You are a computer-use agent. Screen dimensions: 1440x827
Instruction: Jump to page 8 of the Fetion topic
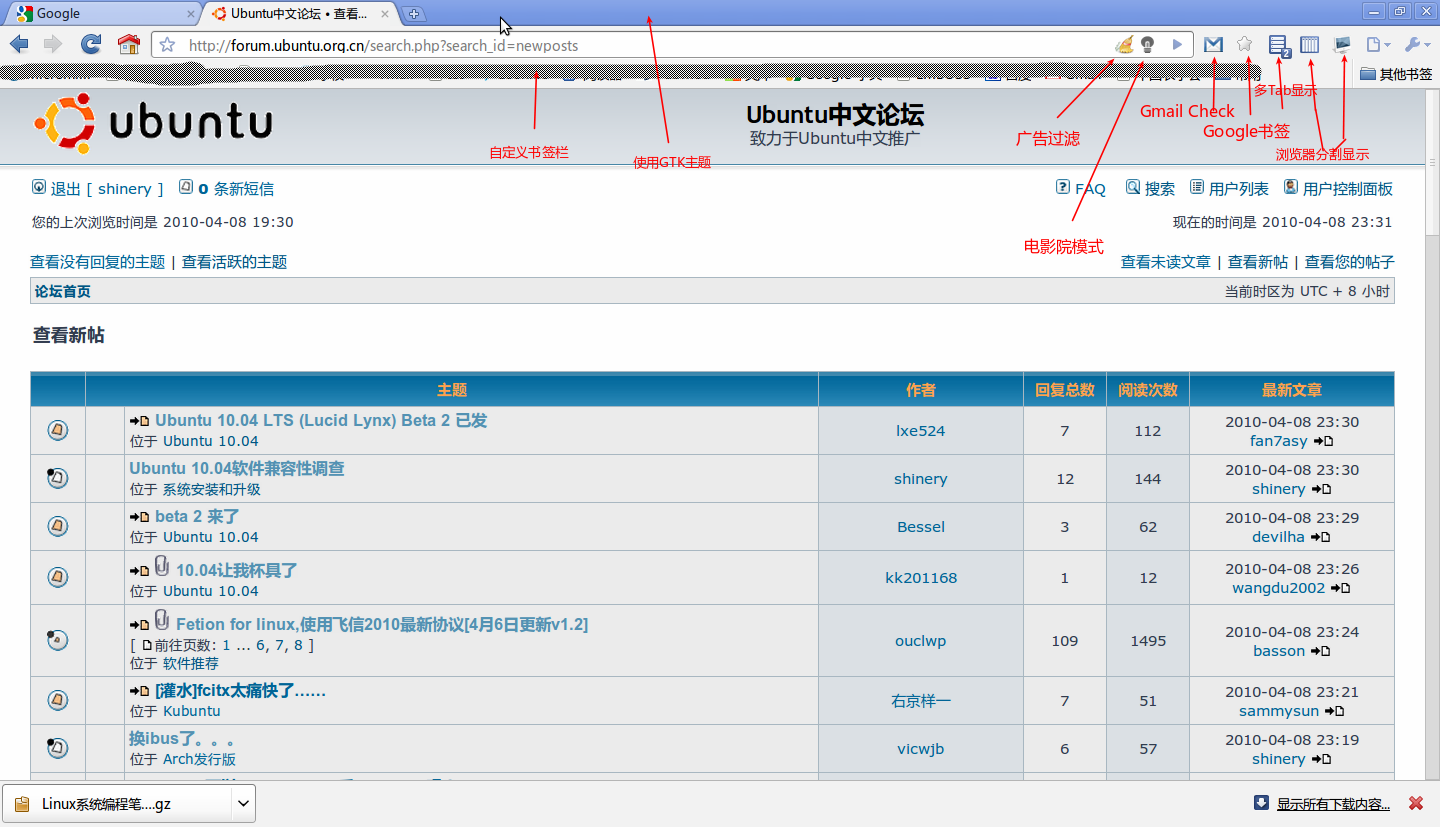[298, 645]
